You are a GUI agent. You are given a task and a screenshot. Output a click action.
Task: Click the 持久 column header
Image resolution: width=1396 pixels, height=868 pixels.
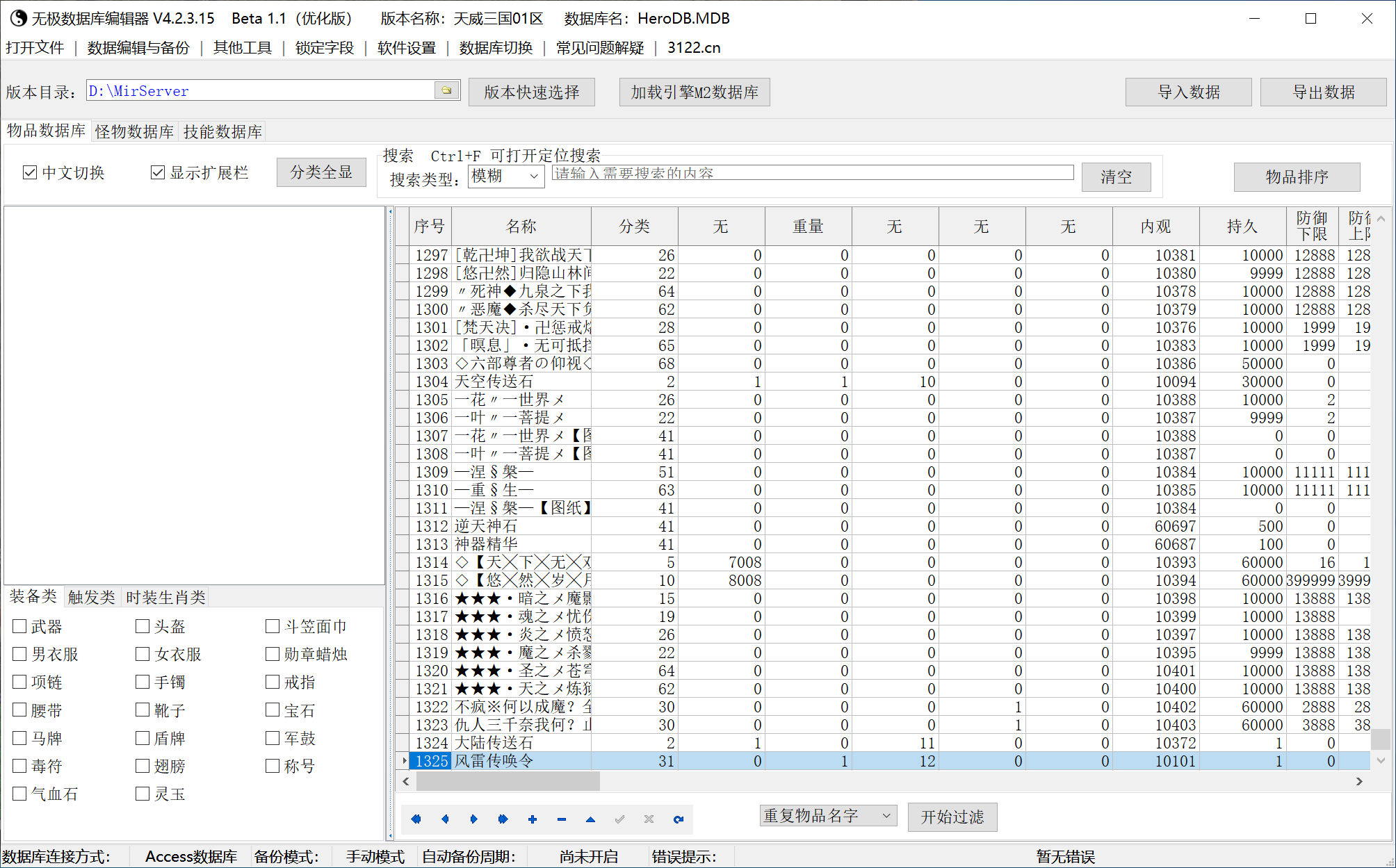1242,226
